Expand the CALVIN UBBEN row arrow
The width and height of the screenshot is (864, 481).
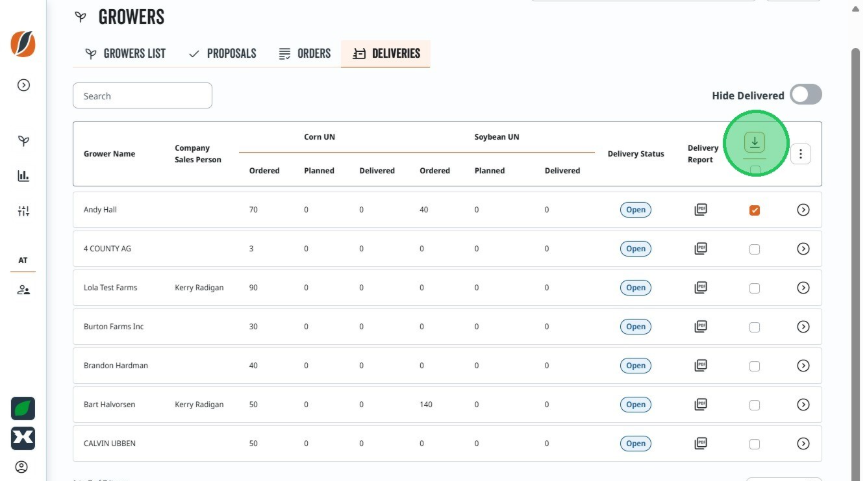[x=803, y=444]
